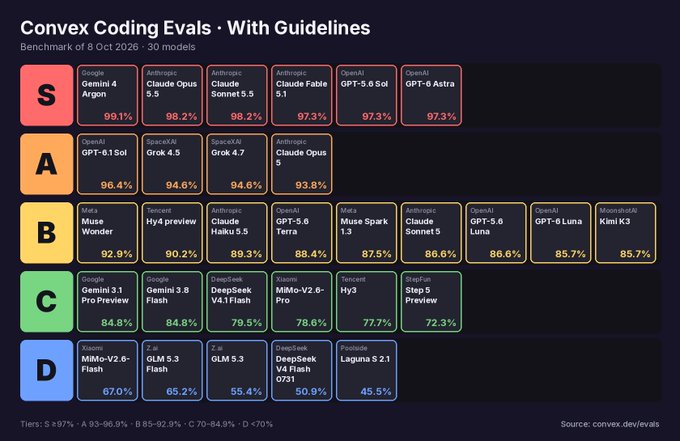This screenshot has height=441, width=680.
Task: Click the Laguna S 2.1 card
Action: [366, 370]
